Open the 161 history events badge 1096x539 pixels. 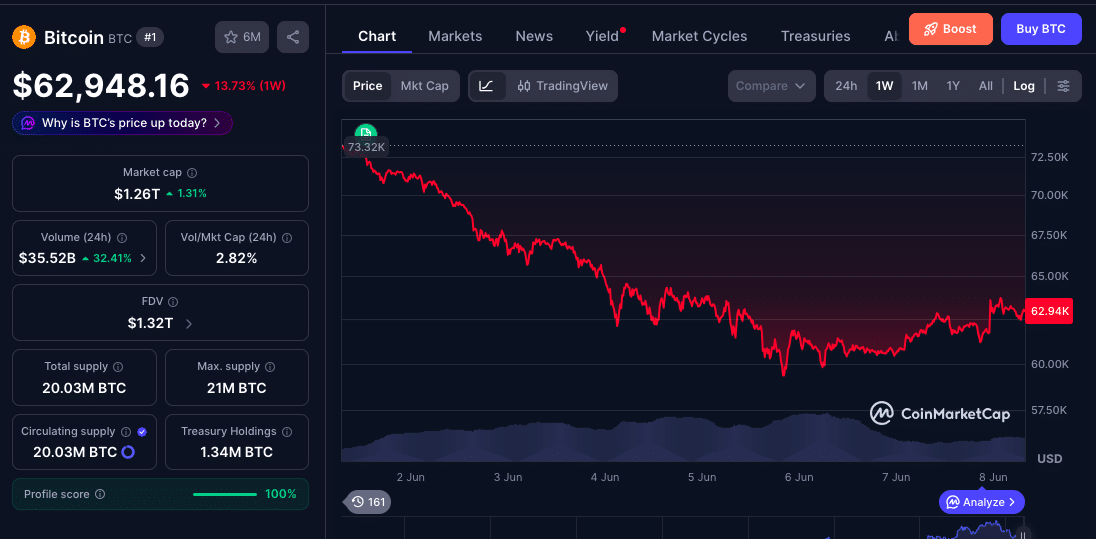point(368,501)
